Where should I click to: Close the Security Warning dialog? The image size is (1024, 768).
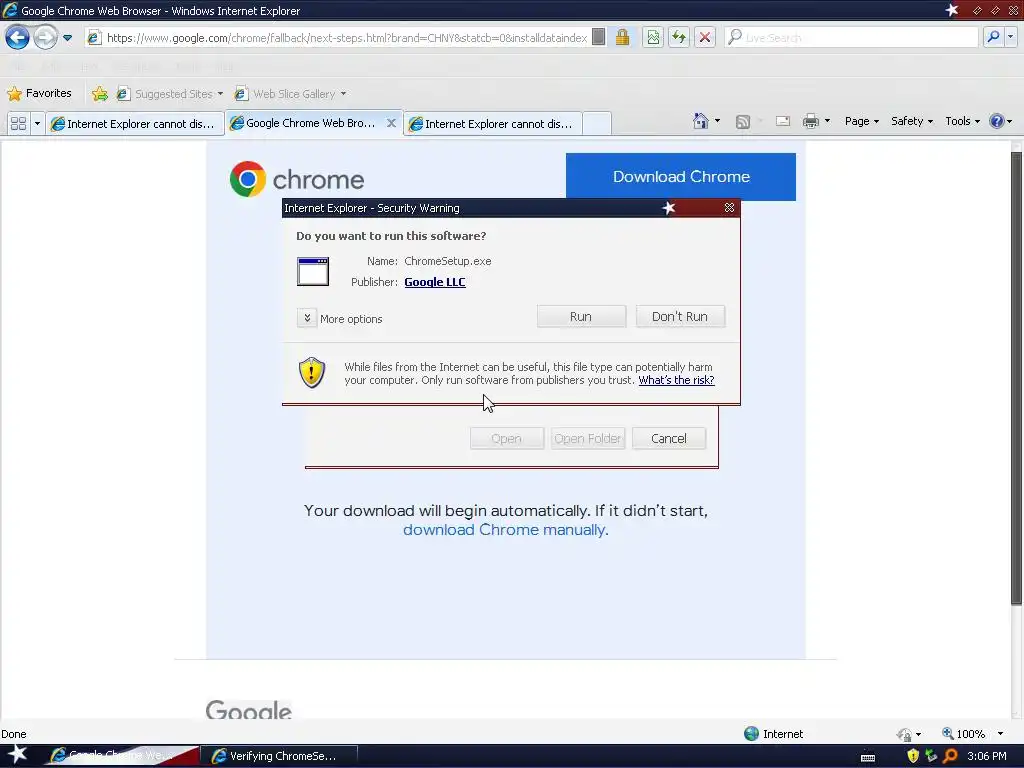729,208
